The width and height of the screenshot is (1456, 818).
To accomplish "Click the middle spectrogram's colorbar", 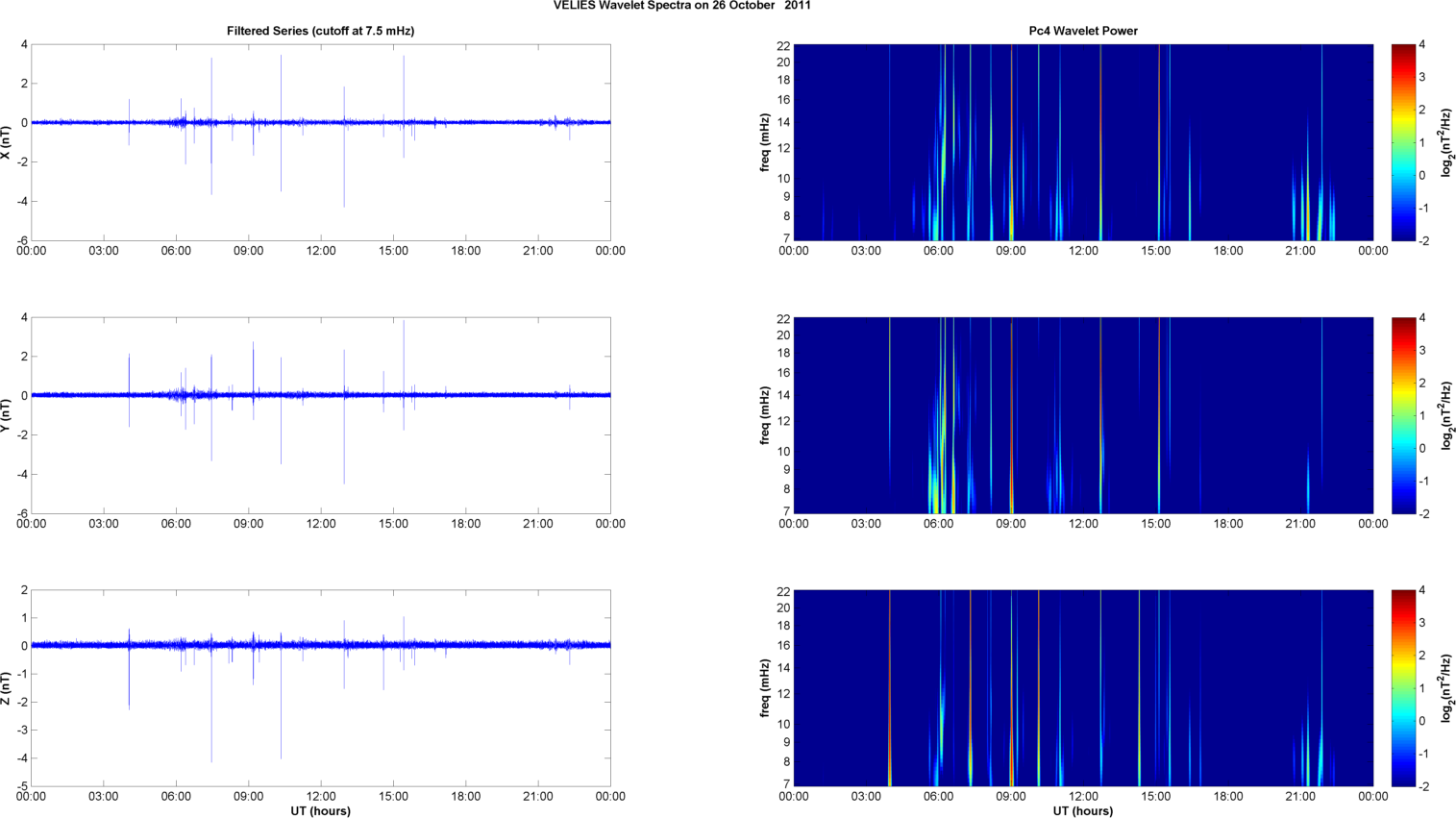I will (x=1403, y=415).
